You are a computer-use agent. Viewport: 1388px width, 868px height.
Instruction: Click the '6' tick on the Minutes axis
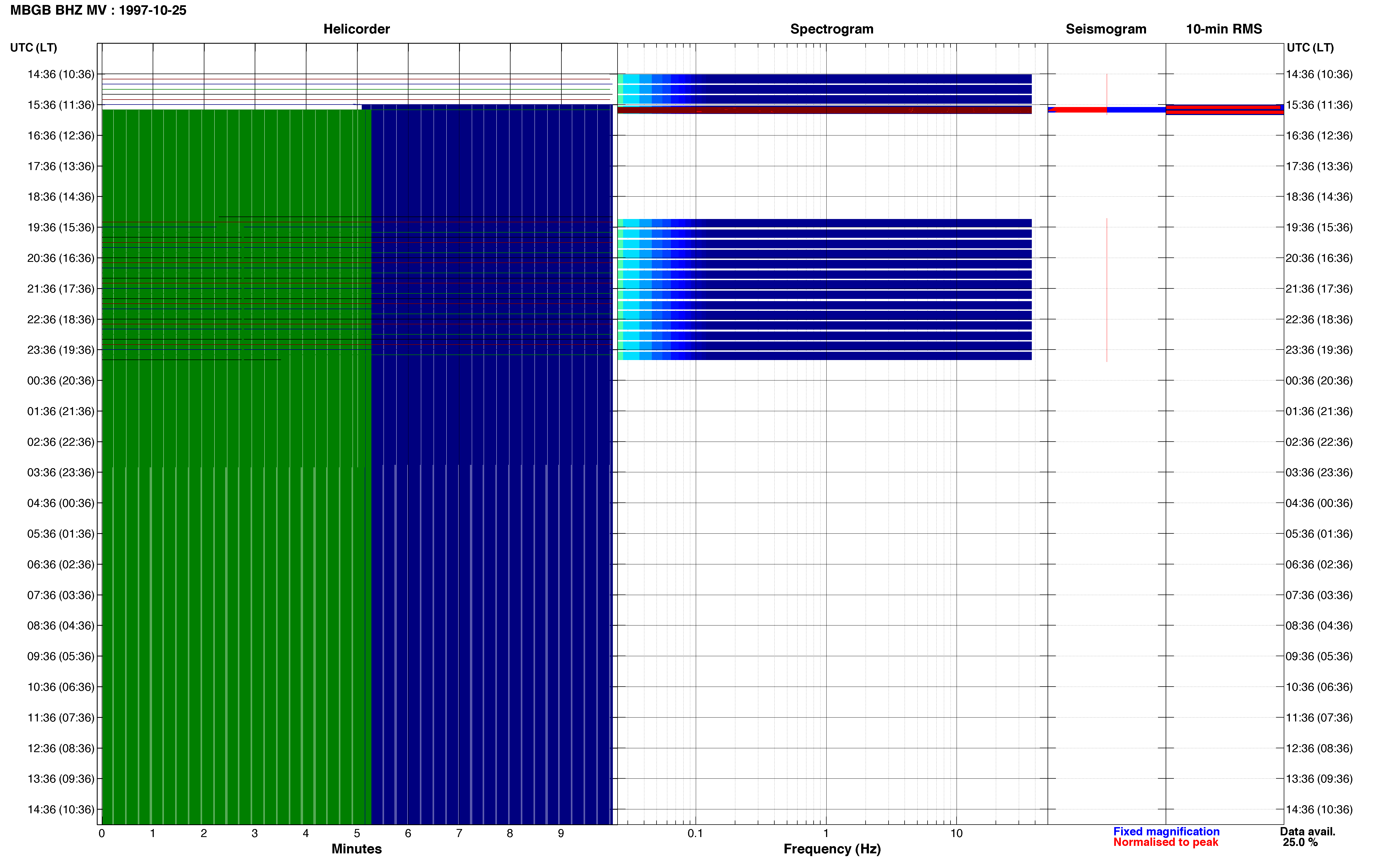[x=408, y=833]
